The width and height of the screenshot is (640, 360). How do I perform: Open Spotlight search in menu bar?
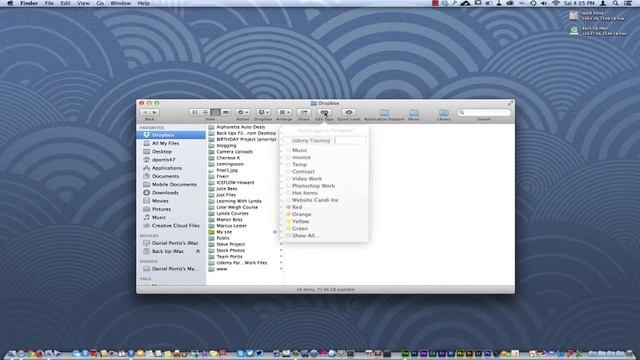pyautogui.click(x=615, y=3)
